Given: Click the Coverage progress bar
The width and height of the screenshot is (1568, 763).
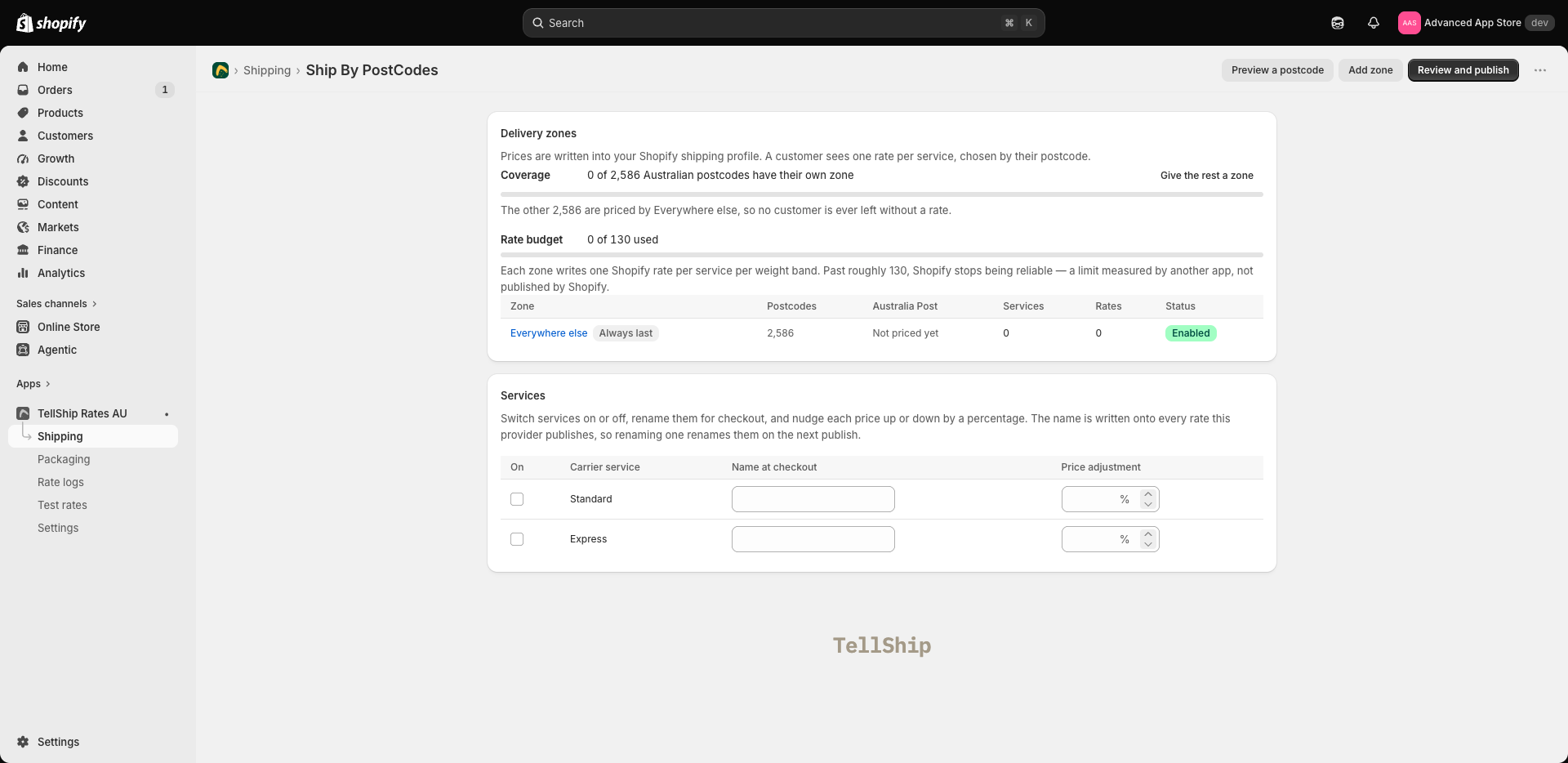Looking at the screenshot, I should click(x=881, y=194).
